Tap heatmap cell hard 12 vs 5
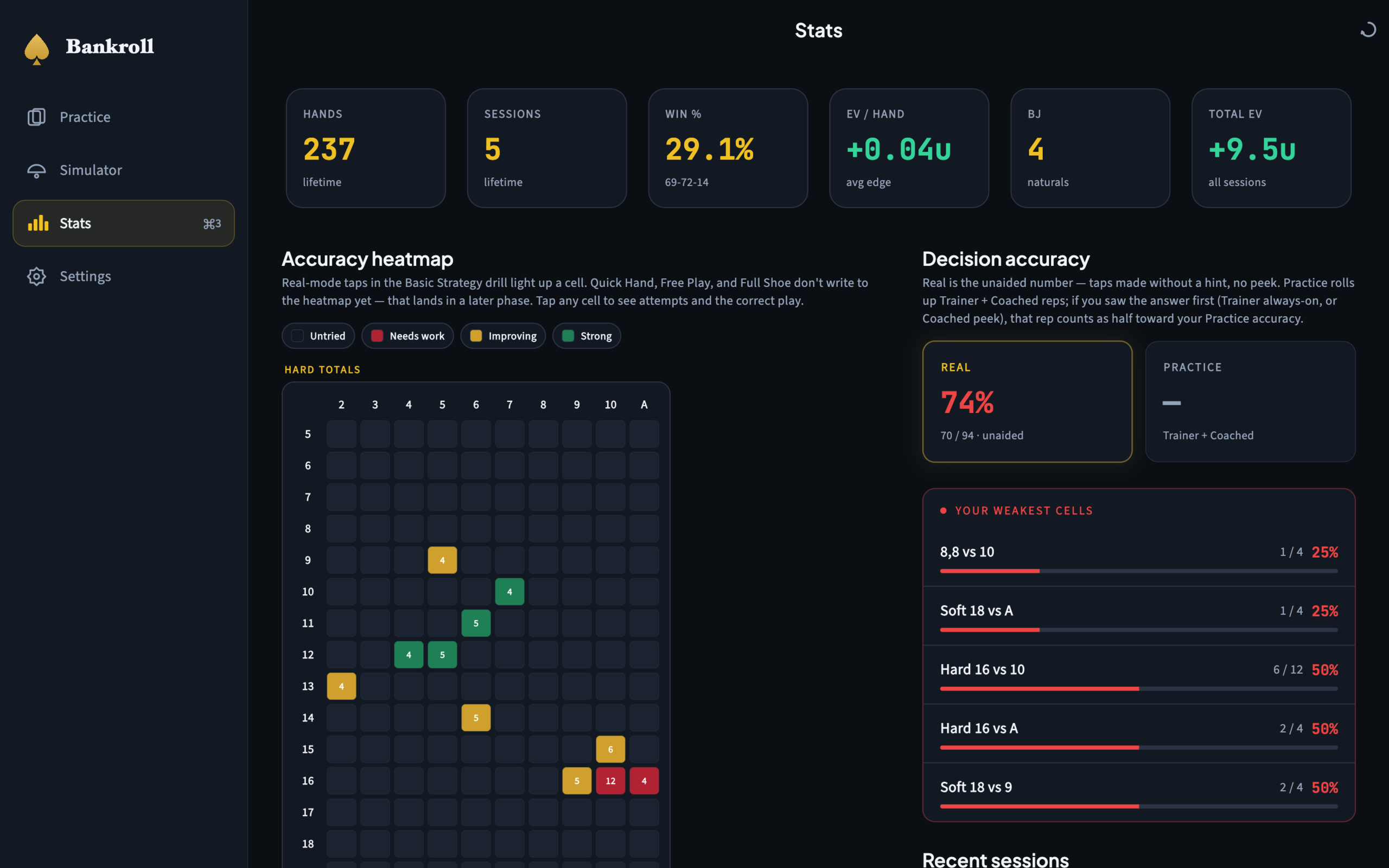 point(442,654)
